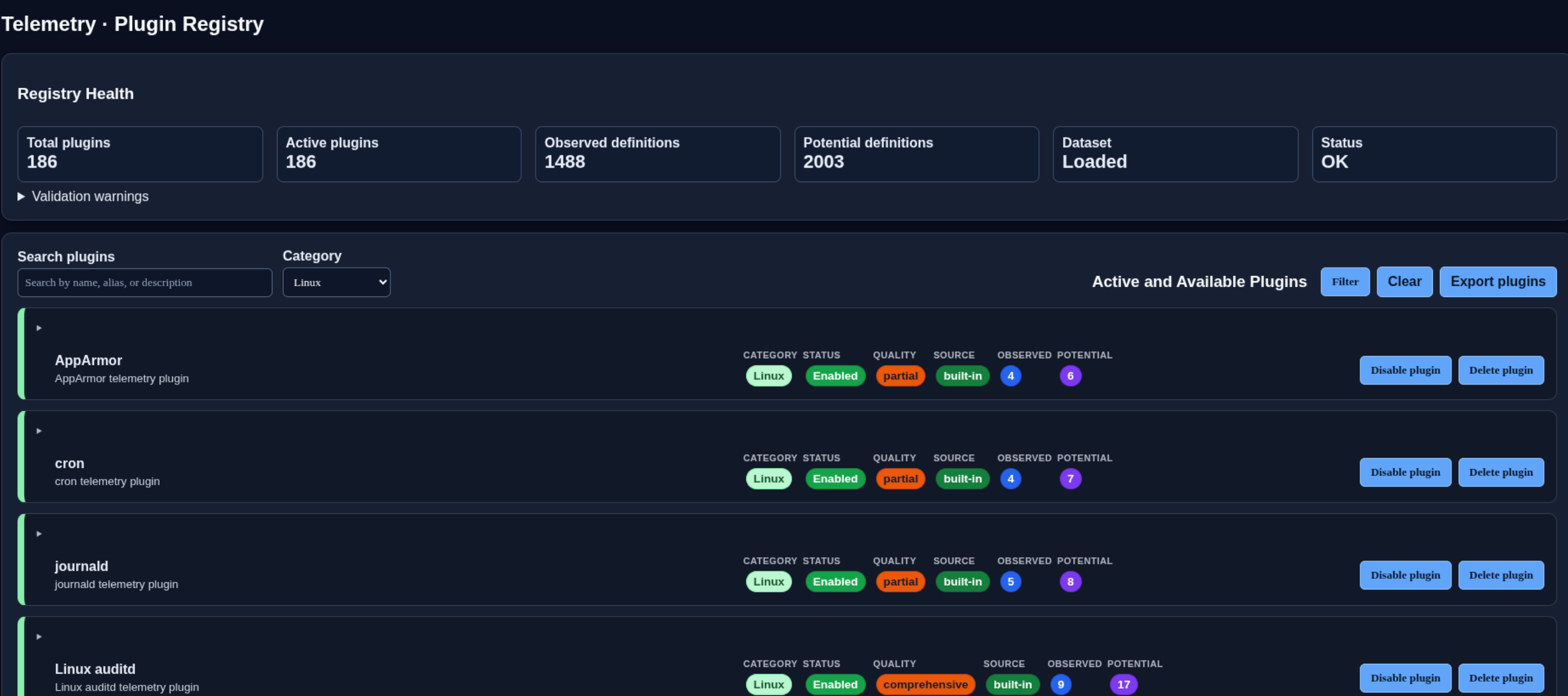Screen dimensions: 1568x696
Task: Export plugins from the registry
Action: pos(1498,281)
